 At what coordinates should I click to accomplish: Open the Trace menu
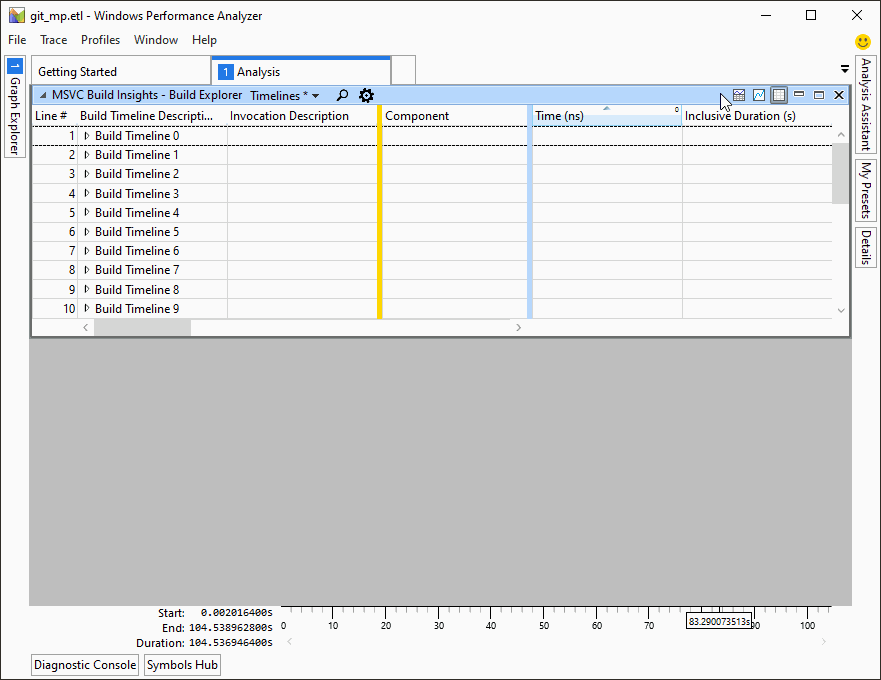pos(53,40)
